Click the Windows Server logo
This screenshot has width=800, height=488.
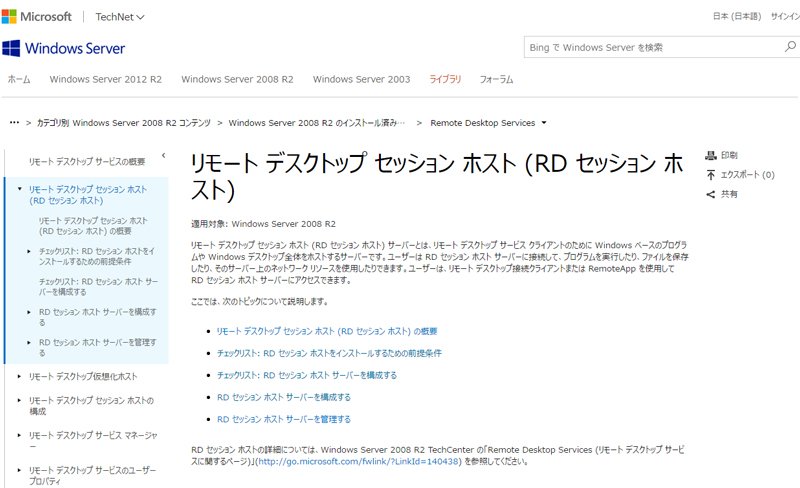point(64,48)
